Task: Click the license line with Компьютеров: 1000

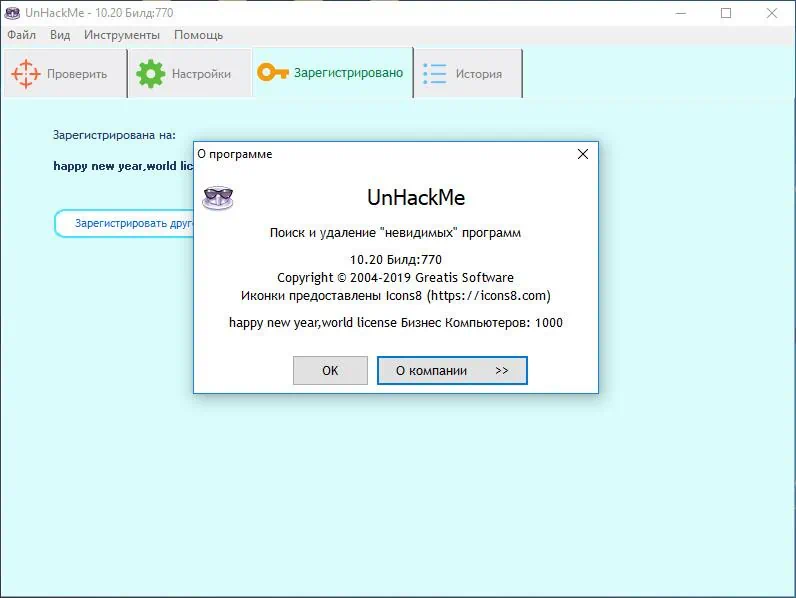Action: [x=395, y=323]
